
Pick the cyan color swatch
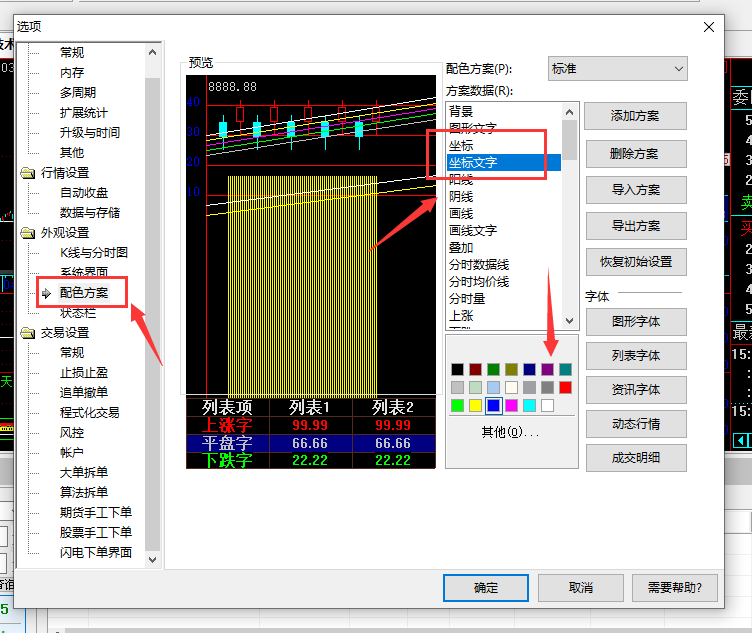pos(529,406)
